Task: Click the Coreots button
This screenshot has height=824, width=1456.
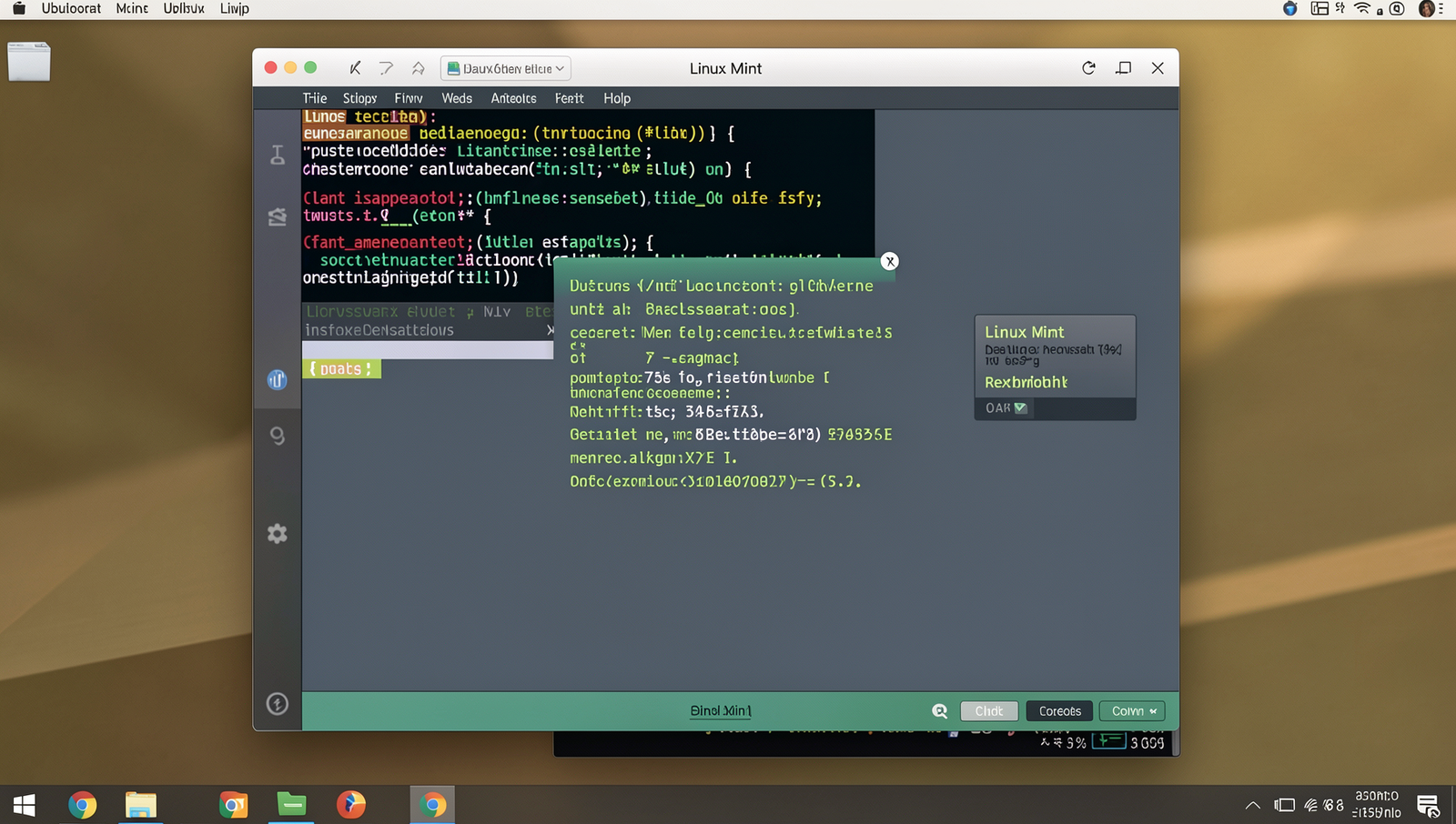Action: (x=1060, y=711)
